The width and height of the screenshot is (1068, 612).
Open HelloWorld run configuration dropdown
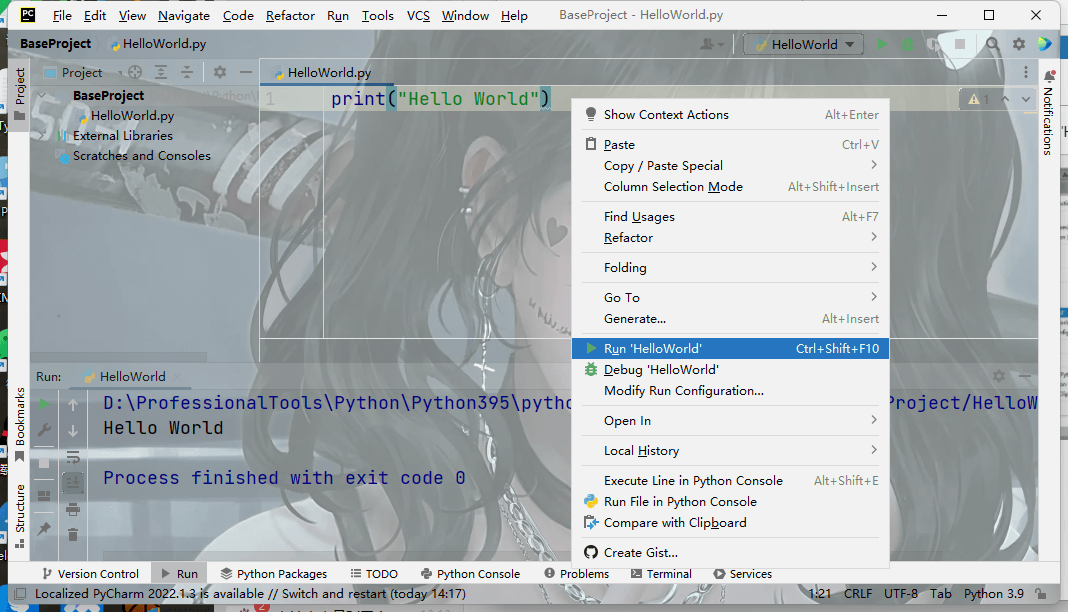pyautogui.click(x=804, y=44)
